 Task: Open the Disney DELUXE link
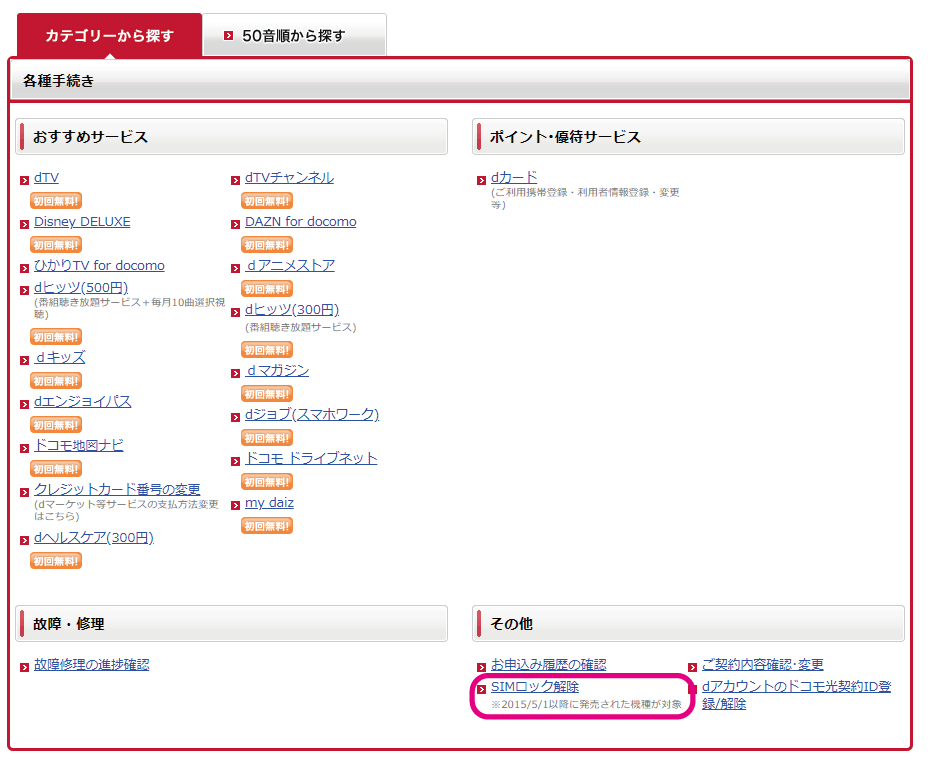pyautogui.click(x=82, y=222)
